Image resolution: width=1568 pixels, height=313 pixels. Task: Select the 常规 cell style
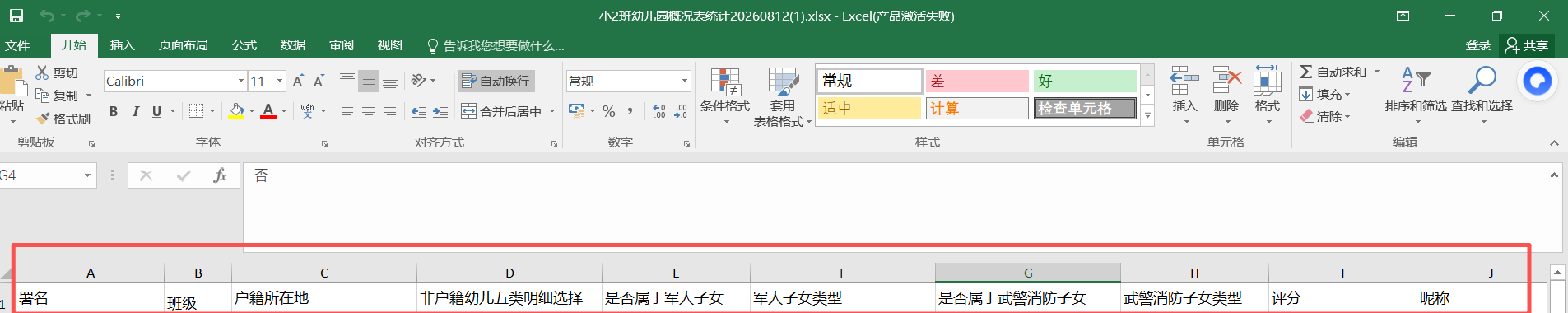pos(869,81)
